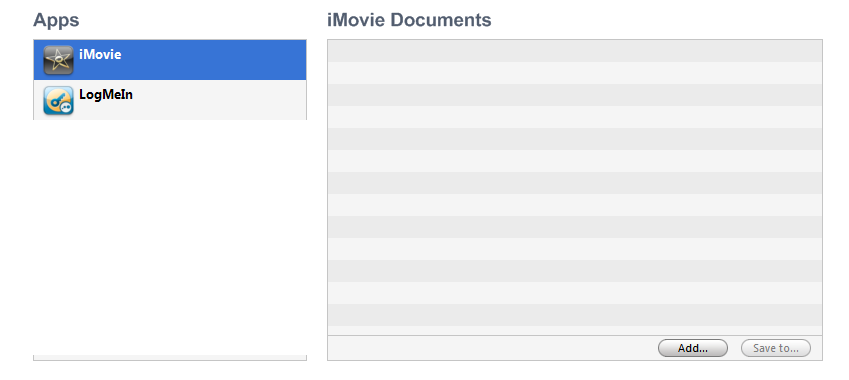Click the bottom border strip of the Apps list

[x=169, y=358]
